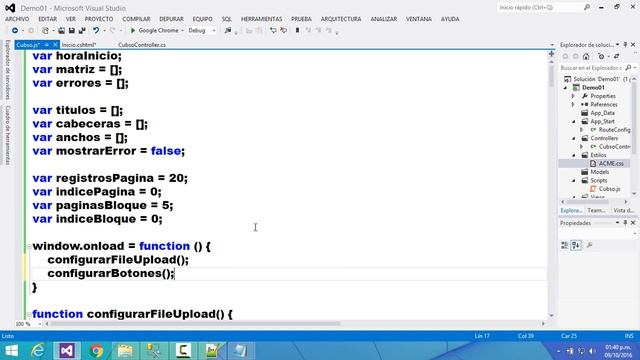Screen dimensions: 640x360
Task: Click the Uncomment selected lines icon
Action: [x=283, y=31]
